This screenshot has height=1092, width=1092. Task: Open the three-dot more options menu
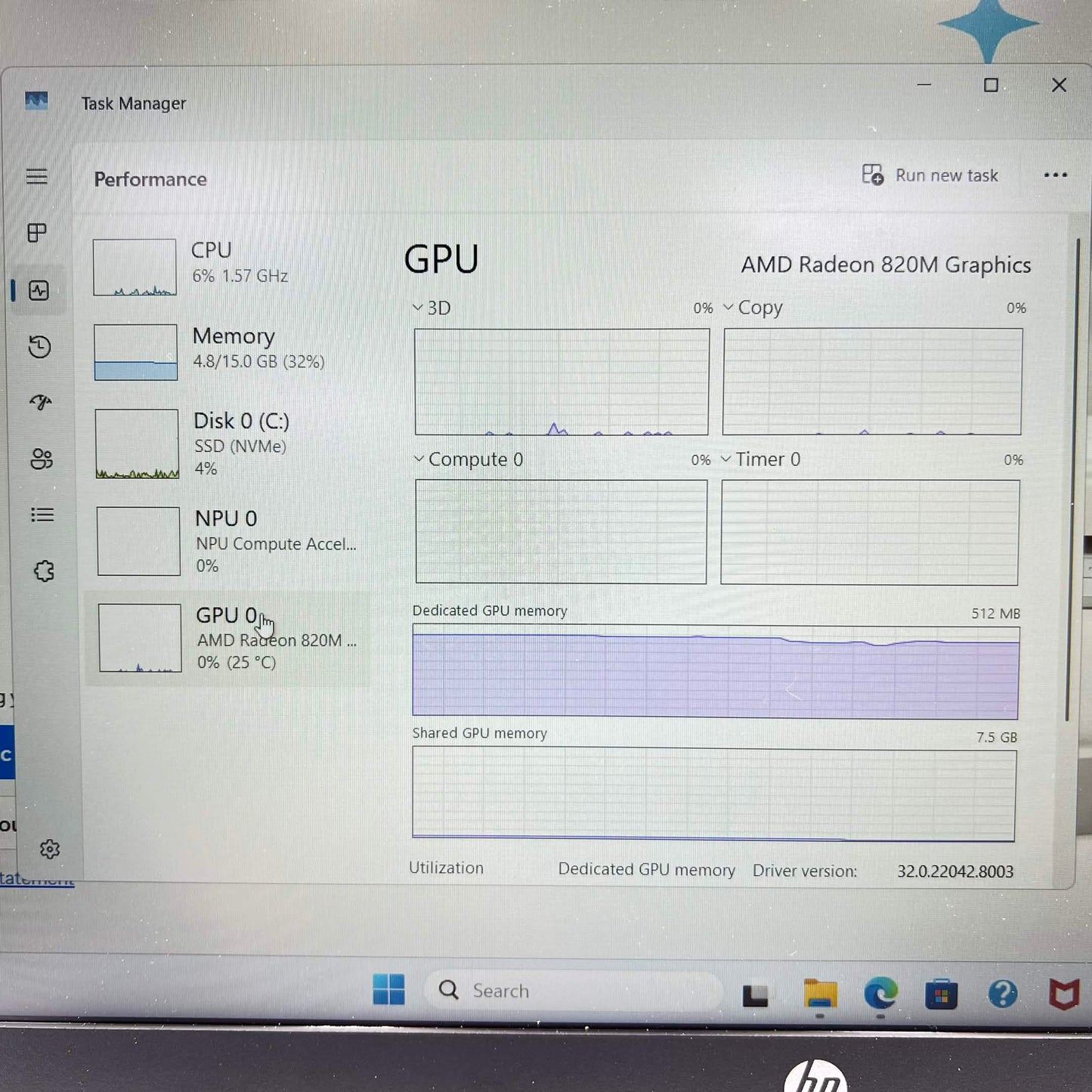[1055, 175]
